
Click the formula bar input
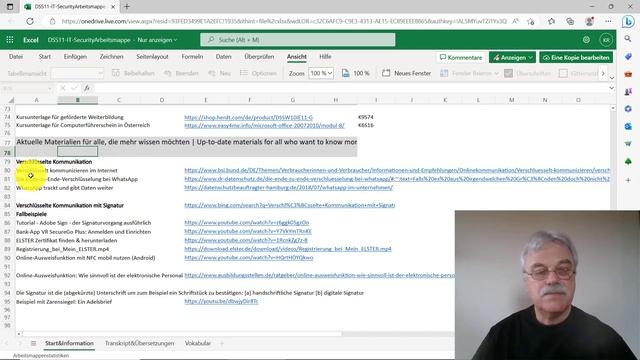click(350, 88)
